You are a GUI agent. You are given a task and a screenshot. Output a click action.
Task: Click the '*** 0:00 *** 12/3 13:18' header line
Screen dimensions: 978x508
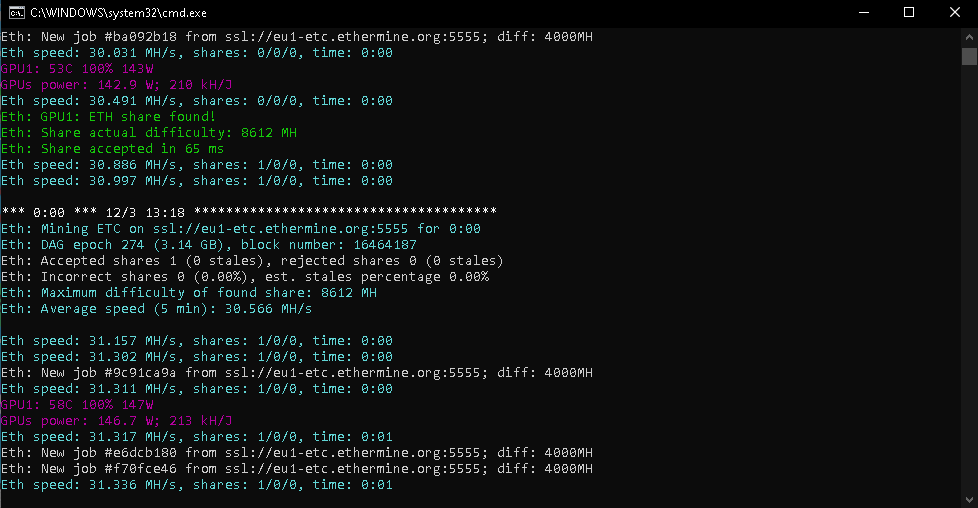click(x=248, y=213)
